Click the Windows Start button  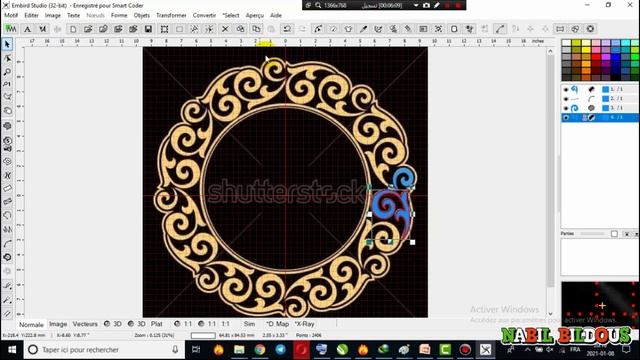12,350
